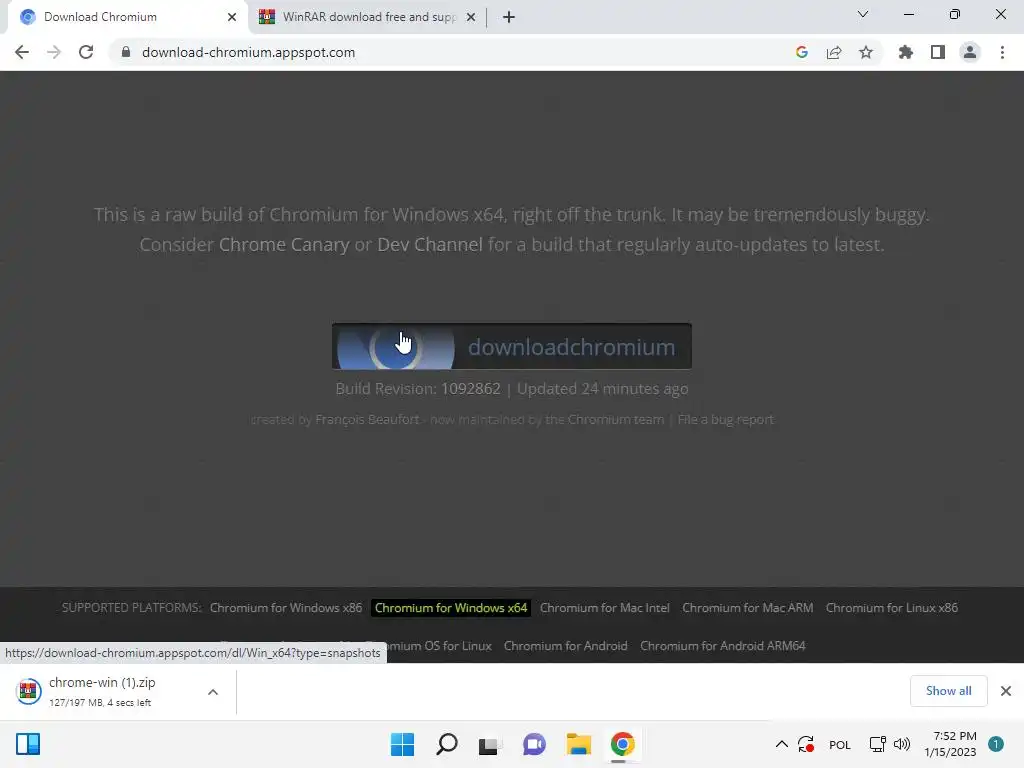Close the WinRAR download tab
Viewport: 1024px width, 768px height.
point(471,17)
